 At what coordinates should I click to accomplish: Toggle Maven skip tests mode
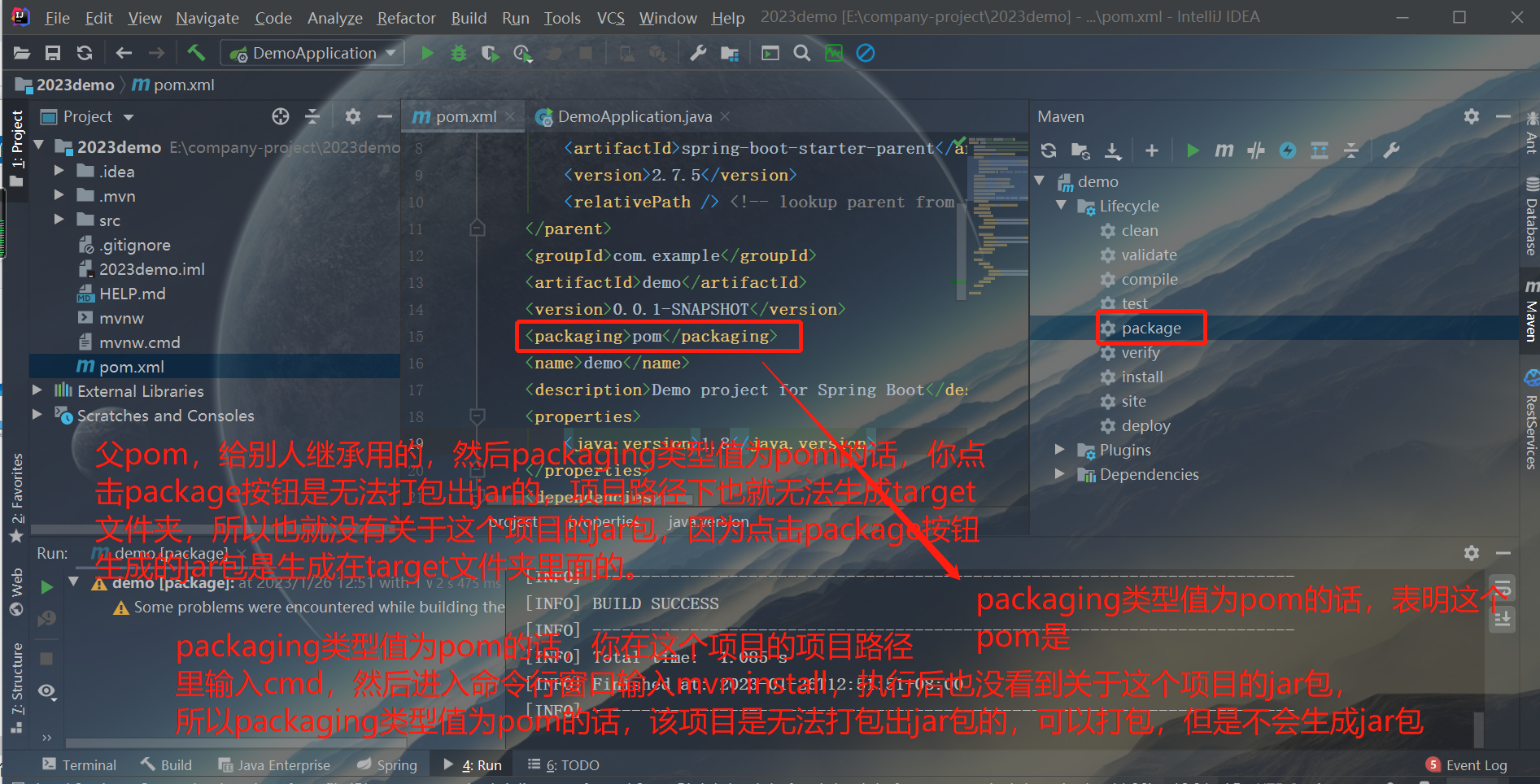pyautogui.click(x=1288, y=150)
